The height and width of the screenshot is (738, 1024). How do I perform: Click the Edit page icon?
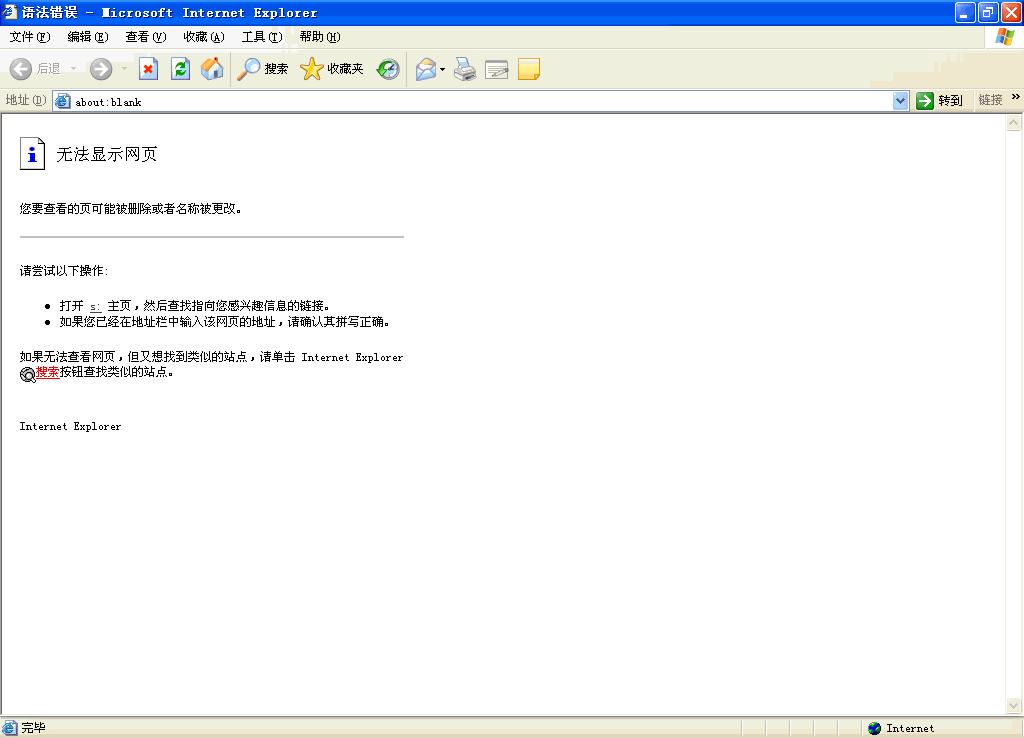[x=496, y=69]
